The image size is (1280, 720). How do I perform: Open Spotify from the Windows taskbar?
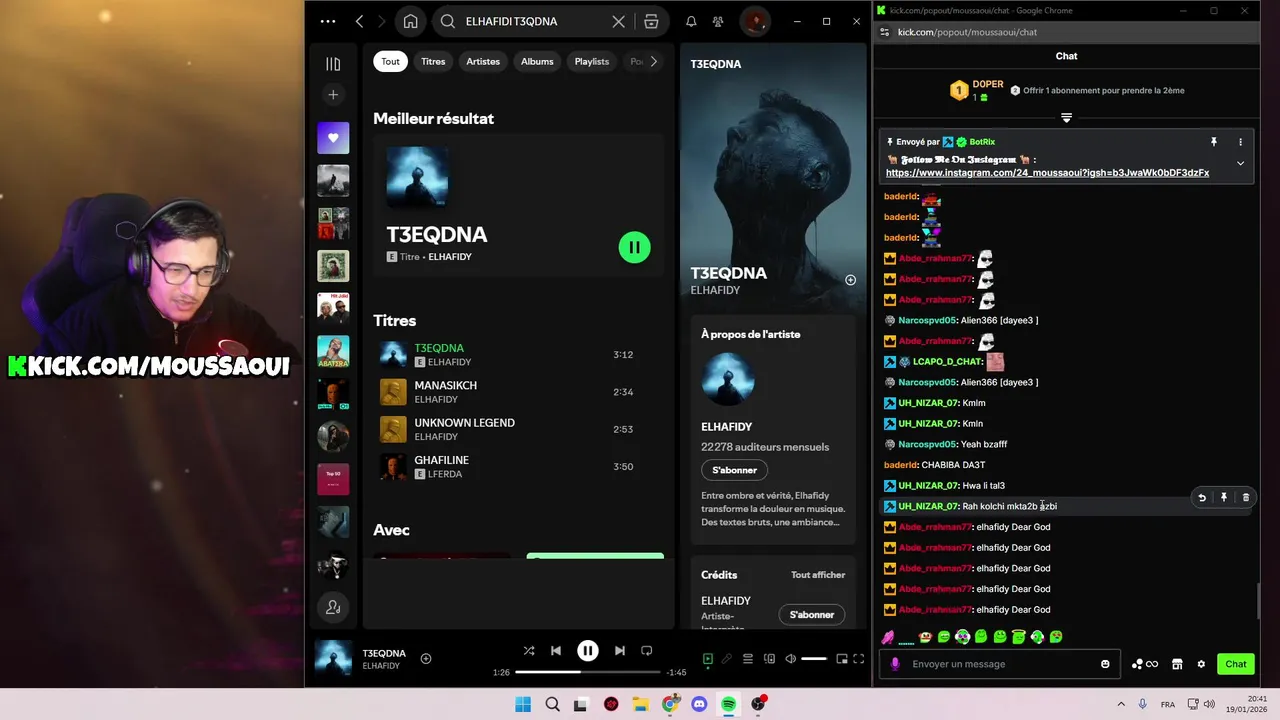pos(729,704)
